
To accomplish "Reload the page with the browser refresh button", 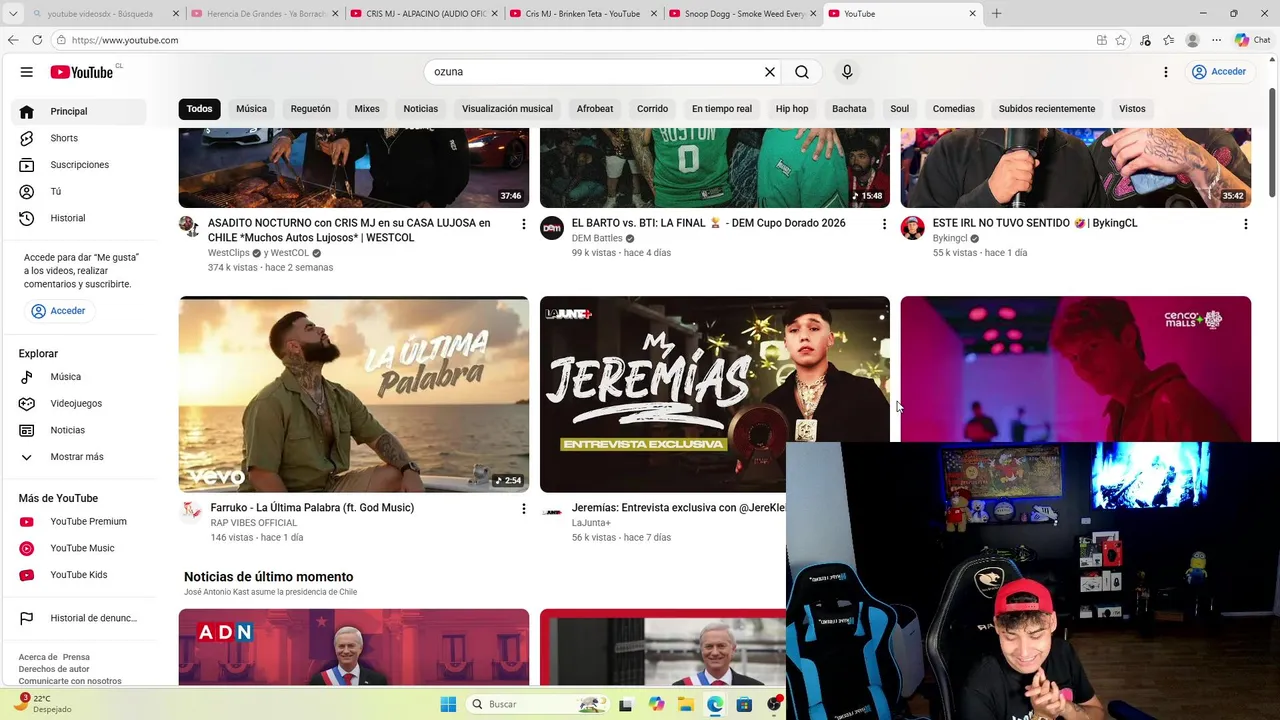I will 37,40.
